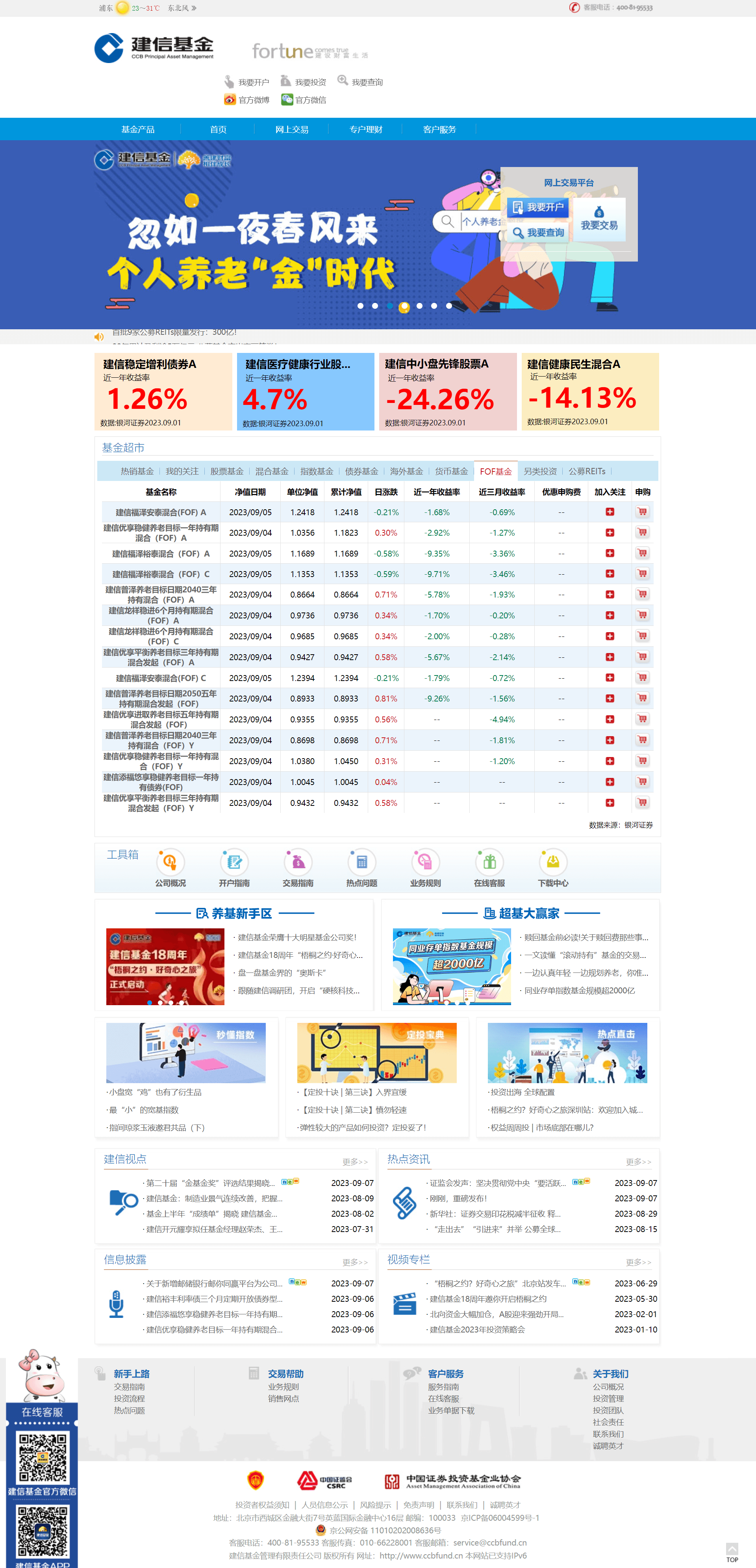The image size is (756, 1568).
Task: Click the TOP back-to-top icon
Action: pyautogui.click(x=732, y=1553)
